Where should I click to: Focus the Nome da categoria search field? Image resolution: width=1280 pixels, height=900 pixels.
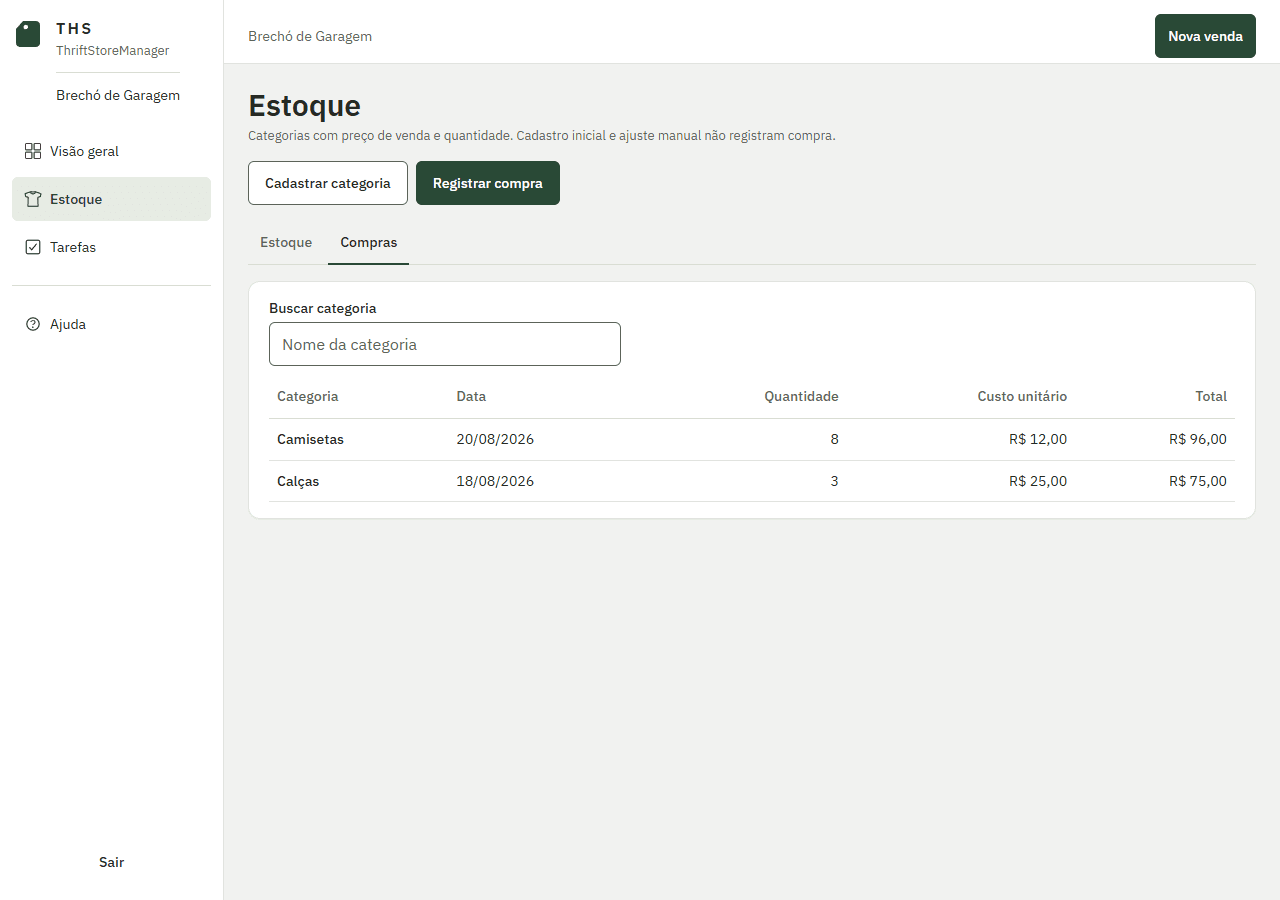click(445, 344)
